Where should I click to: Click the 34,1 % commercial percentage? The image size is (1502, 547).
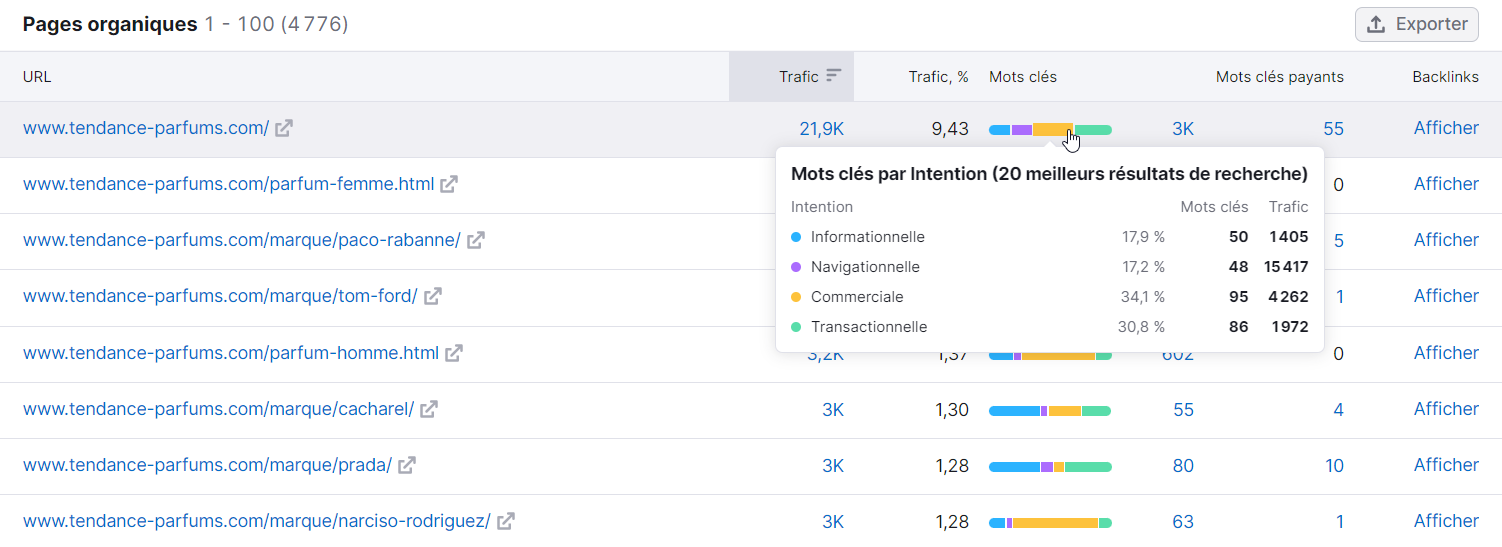click(1143, 297)
